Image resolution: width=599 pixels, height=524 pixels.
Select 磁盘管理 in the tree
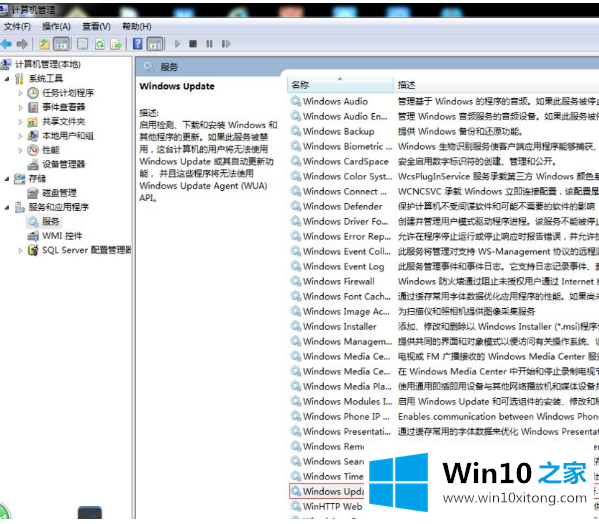point(59,193)
